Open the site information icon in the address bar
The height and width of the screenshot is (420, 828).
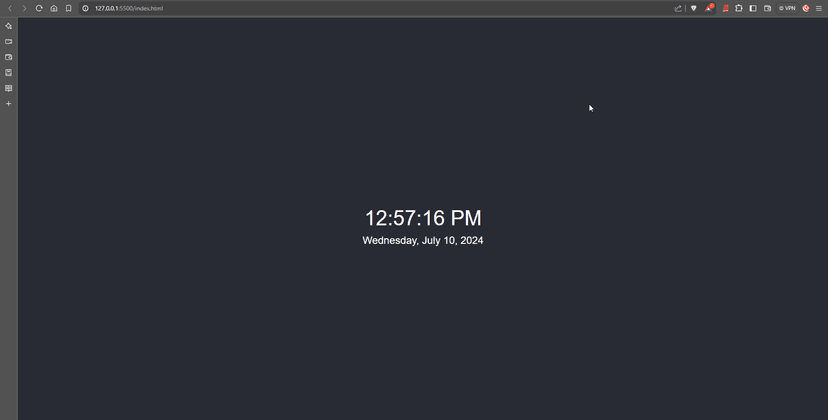click(86, 8)
